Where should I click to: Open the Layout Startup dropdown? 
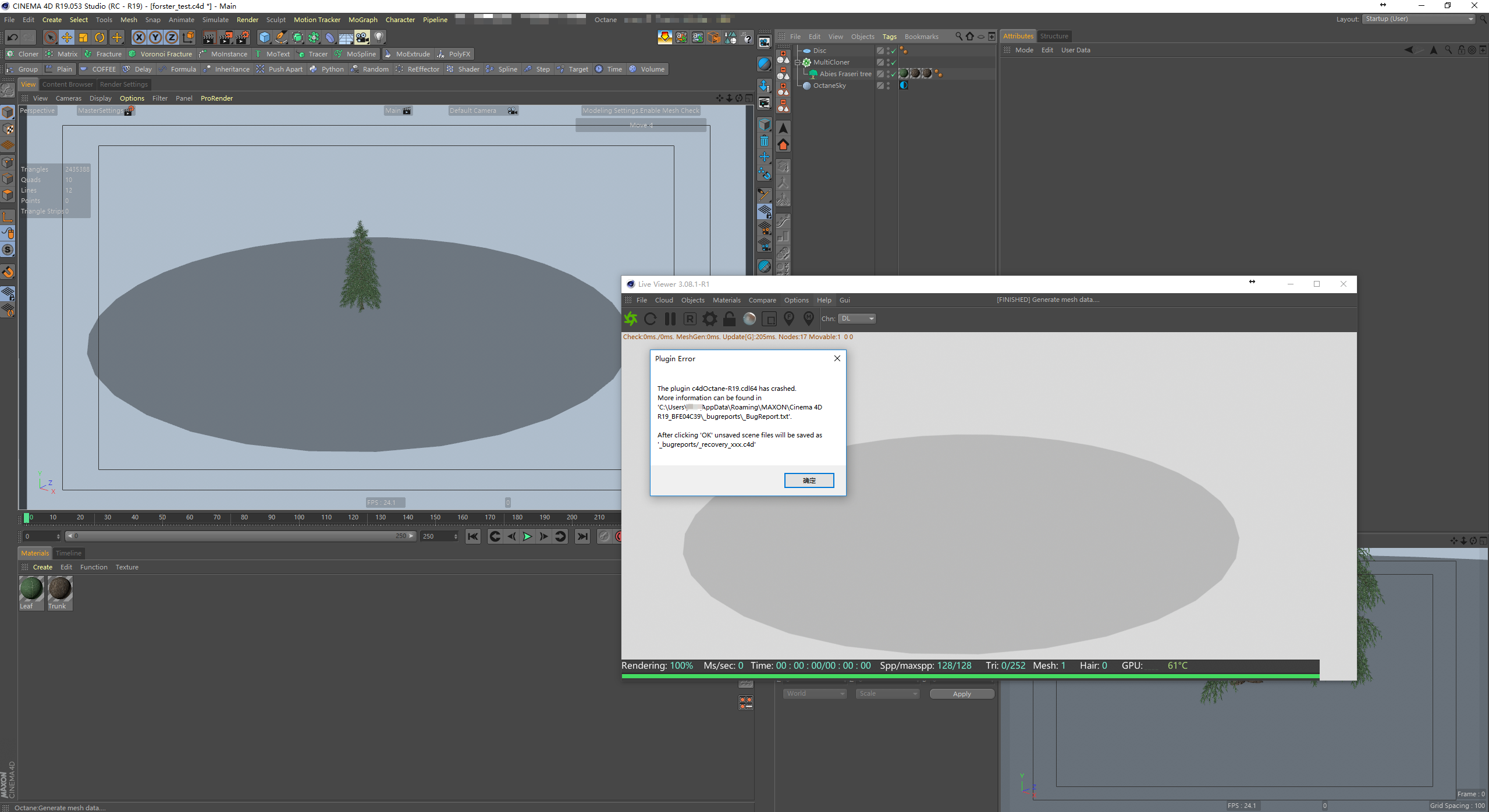(x=1419, y=19)
